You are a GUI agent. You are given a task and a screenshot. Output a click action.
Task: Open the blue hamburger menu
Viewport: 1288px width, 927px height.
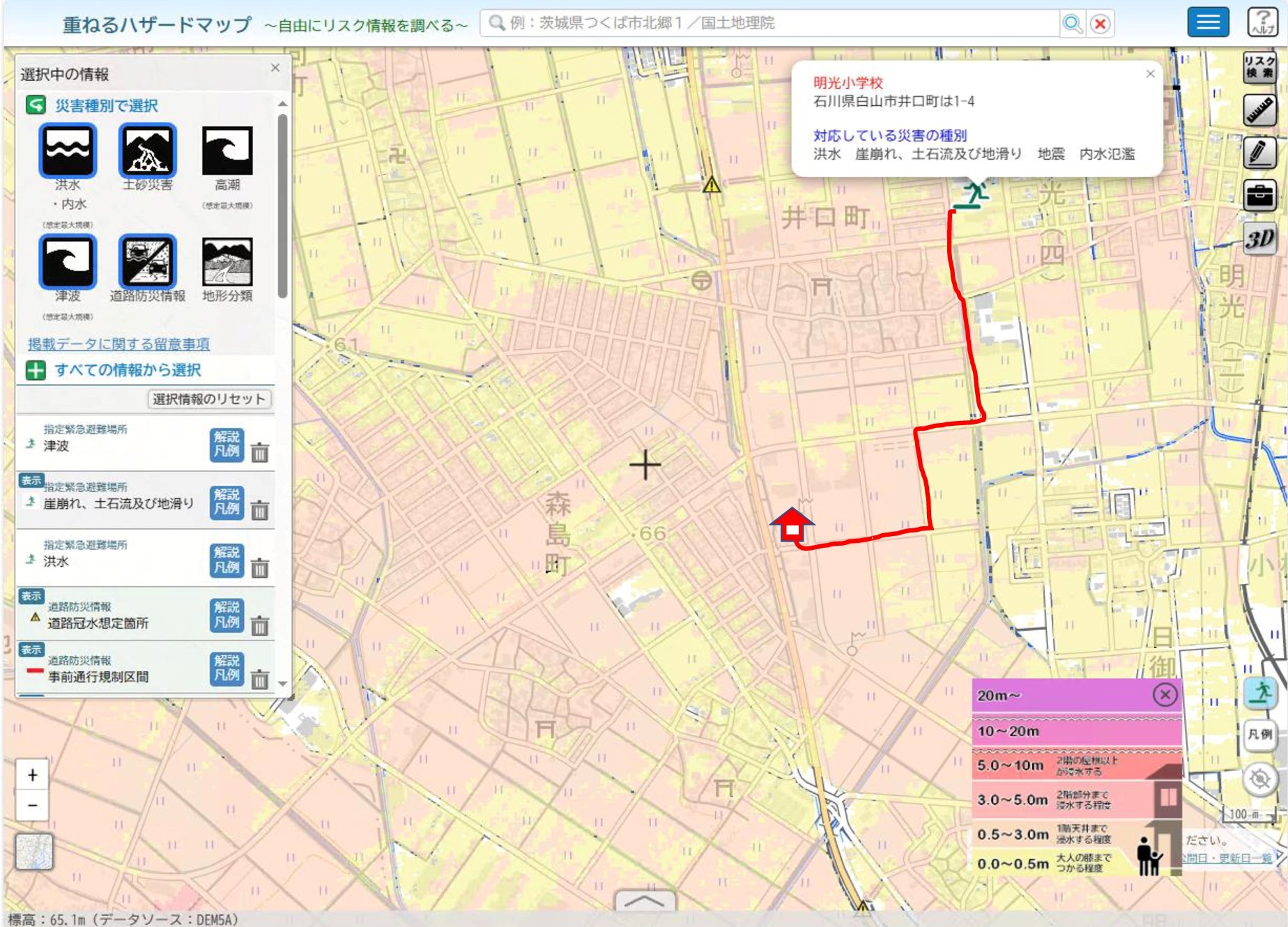coord(1208,23)
